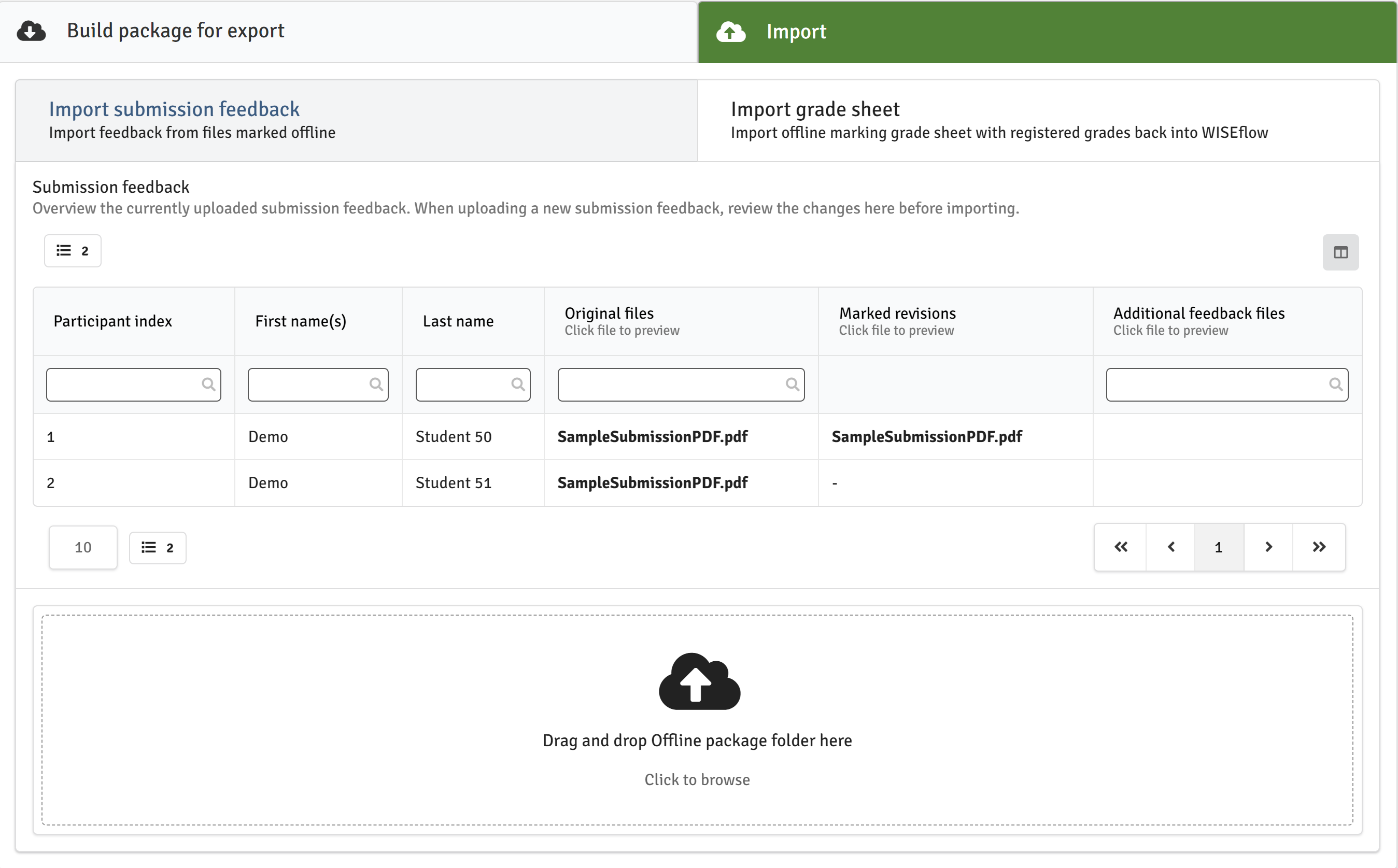
Task: Click the bottom row count list button
Action: coord(158,548)
